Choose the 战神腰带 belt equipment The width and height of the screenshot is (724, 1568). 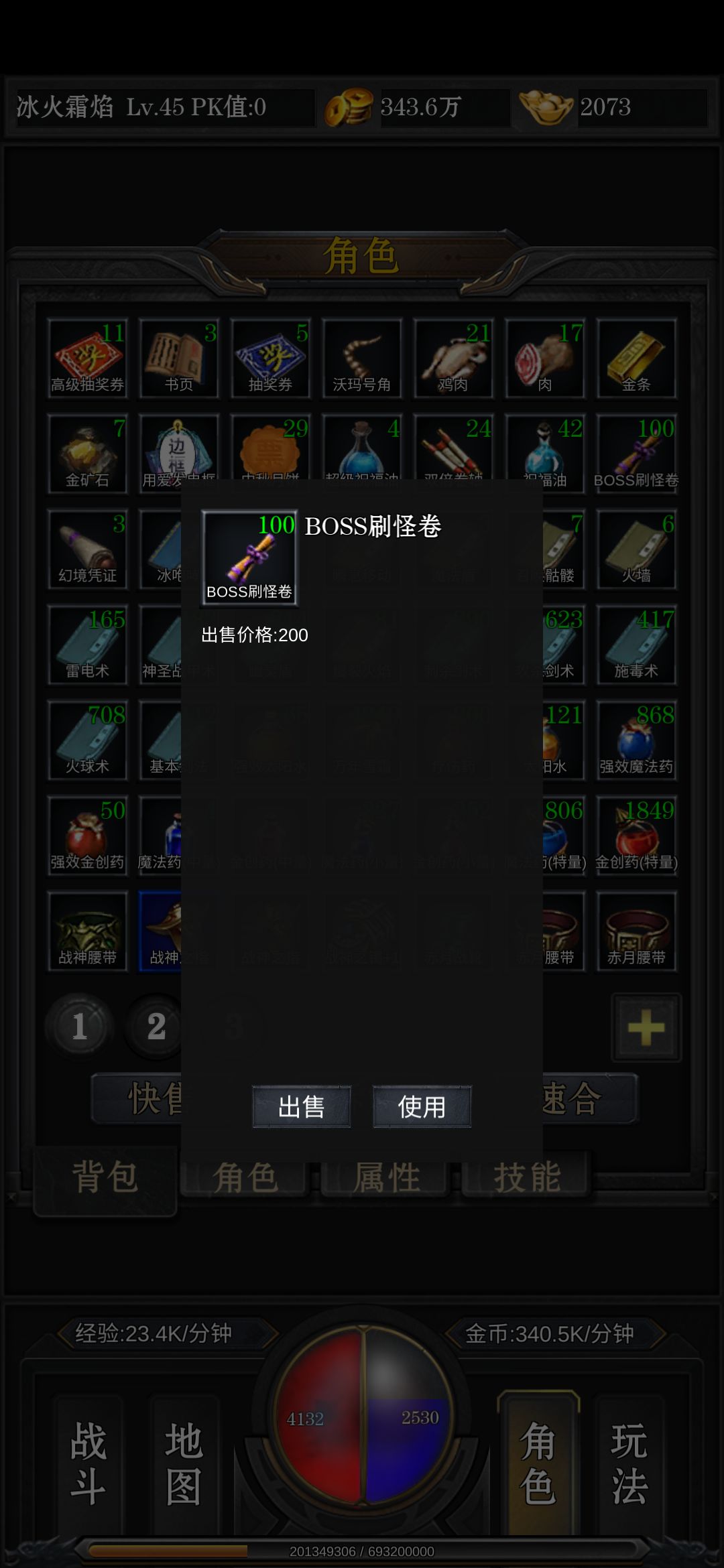point(87,931)
